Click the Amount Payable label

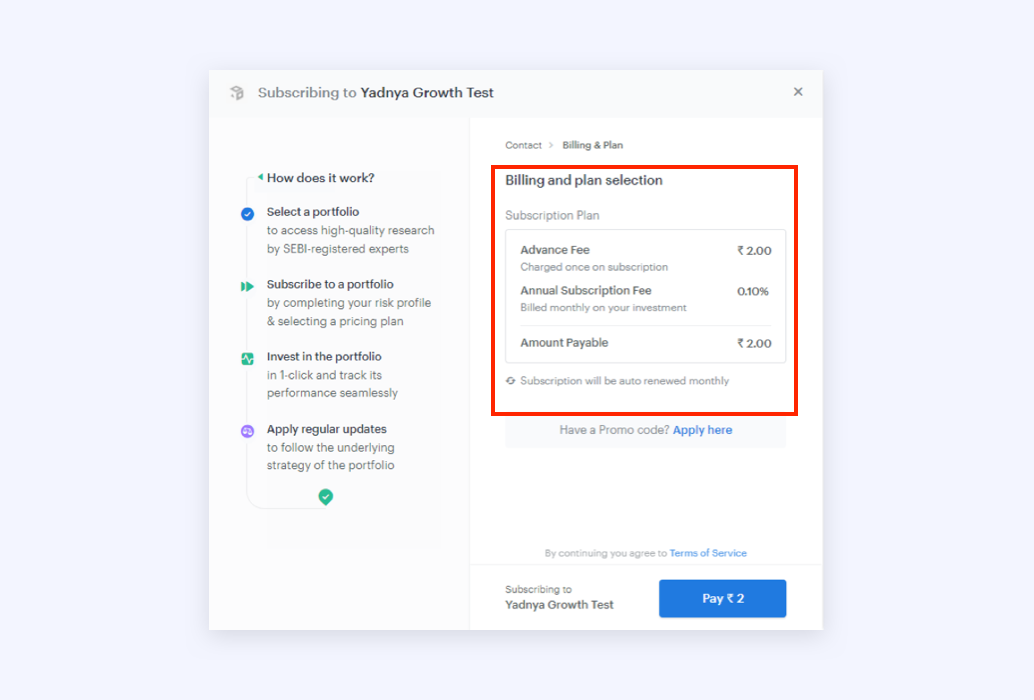point(564,342)
